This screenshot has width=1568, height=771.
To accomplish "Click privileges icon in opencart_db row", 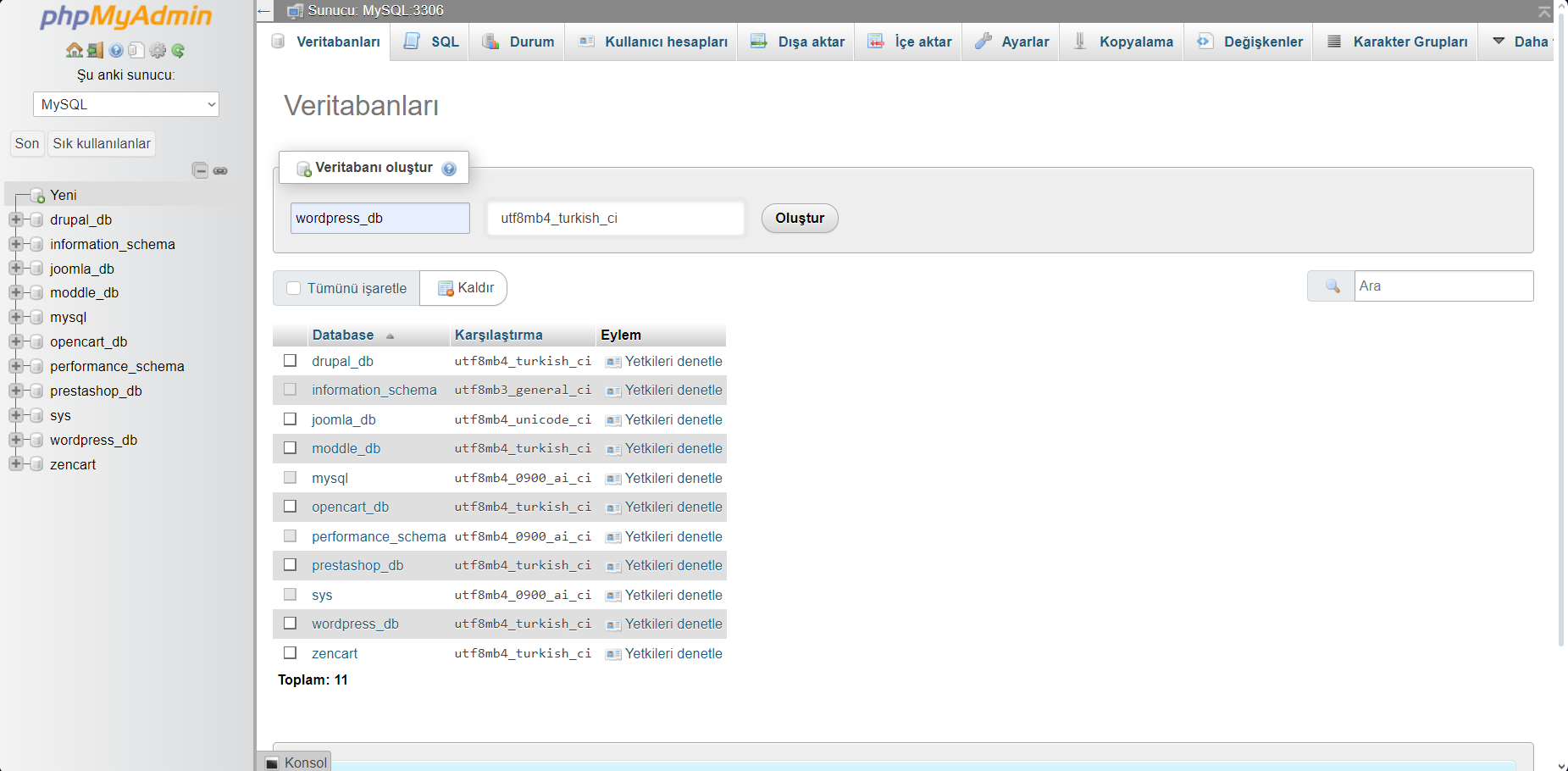I will tap(613, 508).
